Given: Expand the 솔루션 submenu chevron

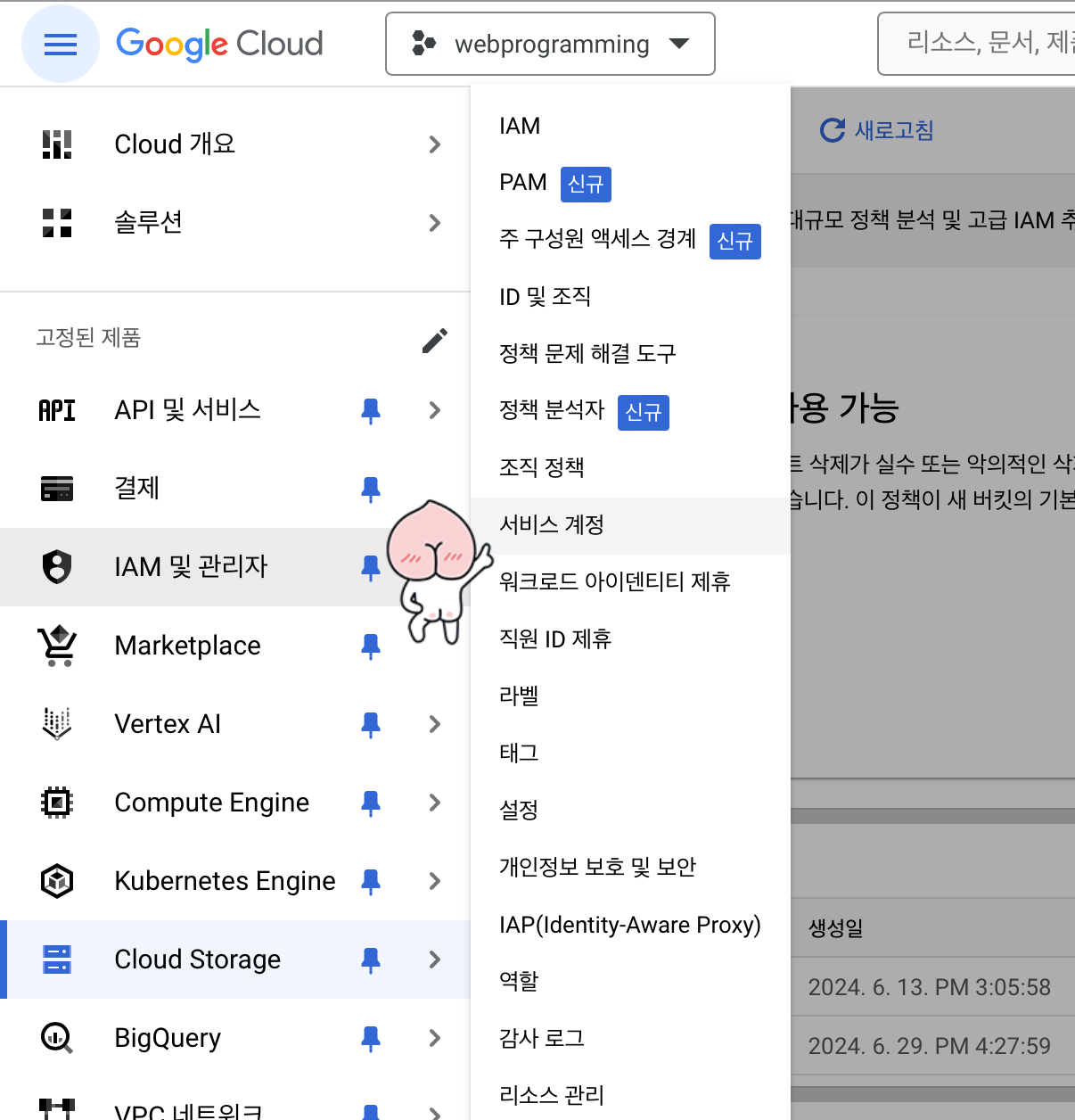Looking at the screenshot, I should [x=435, y=223].
